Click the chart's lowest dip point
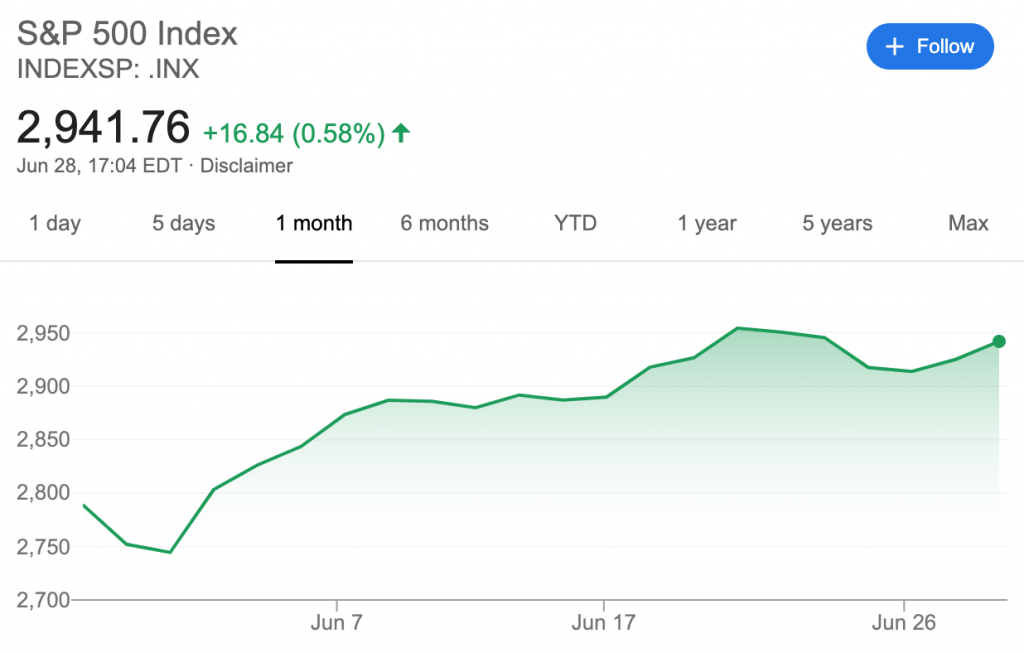 tap(170, 552)
